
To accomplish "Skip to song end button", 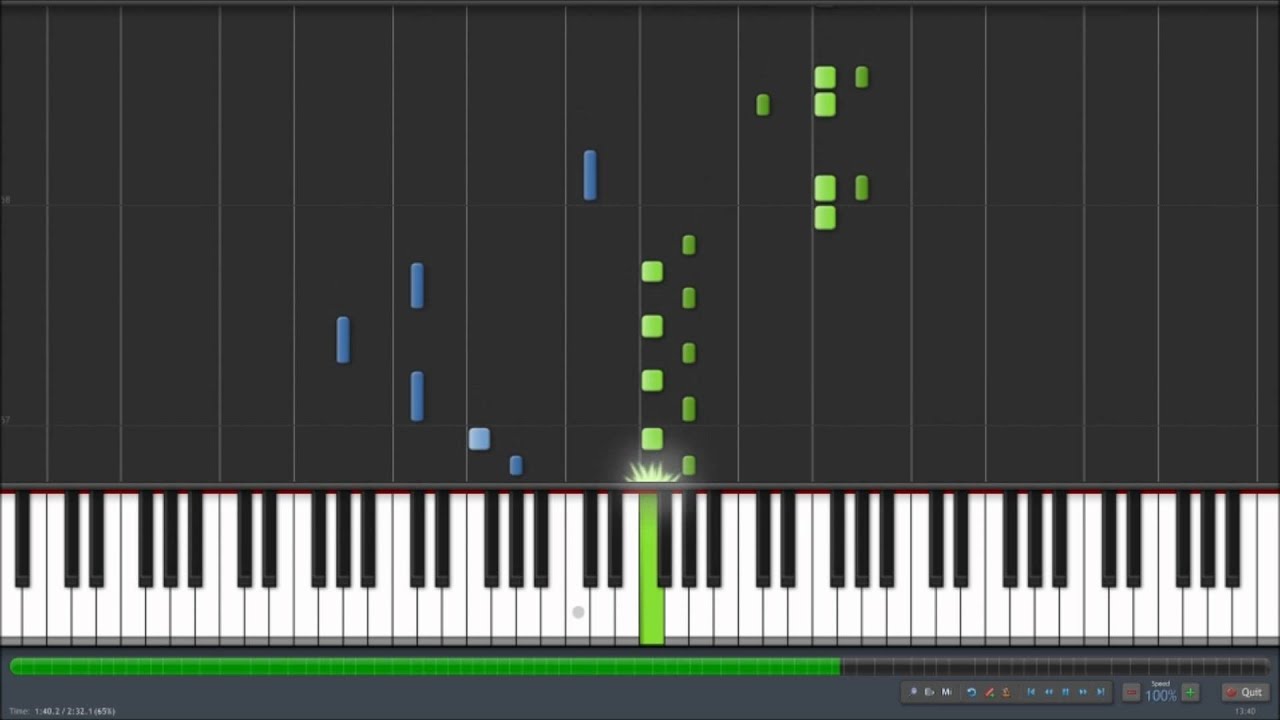I will pos(1101,692).
